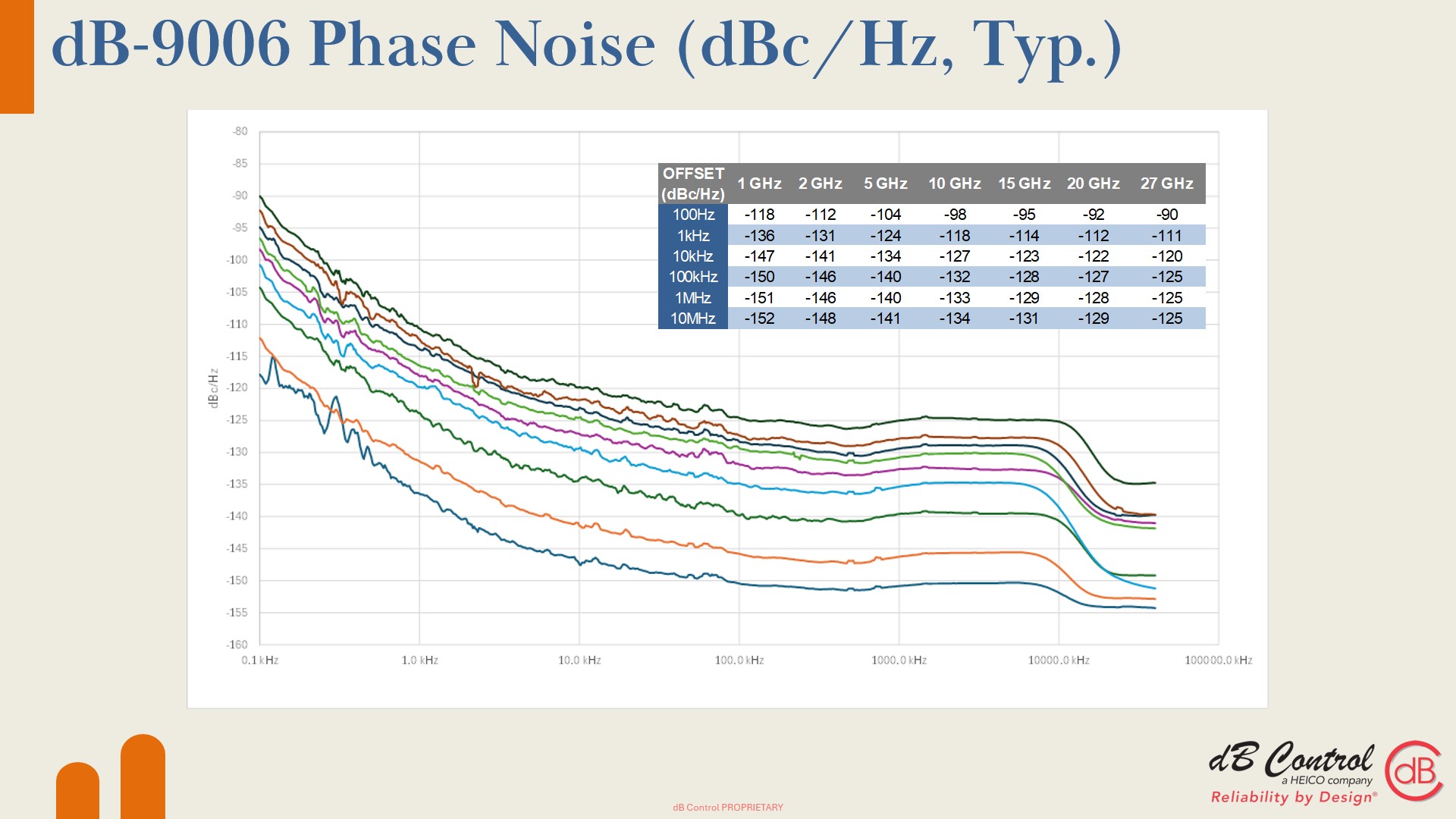Click the '15 GHz' column header
This screenshot has width=1456, height=819.
1025,184
